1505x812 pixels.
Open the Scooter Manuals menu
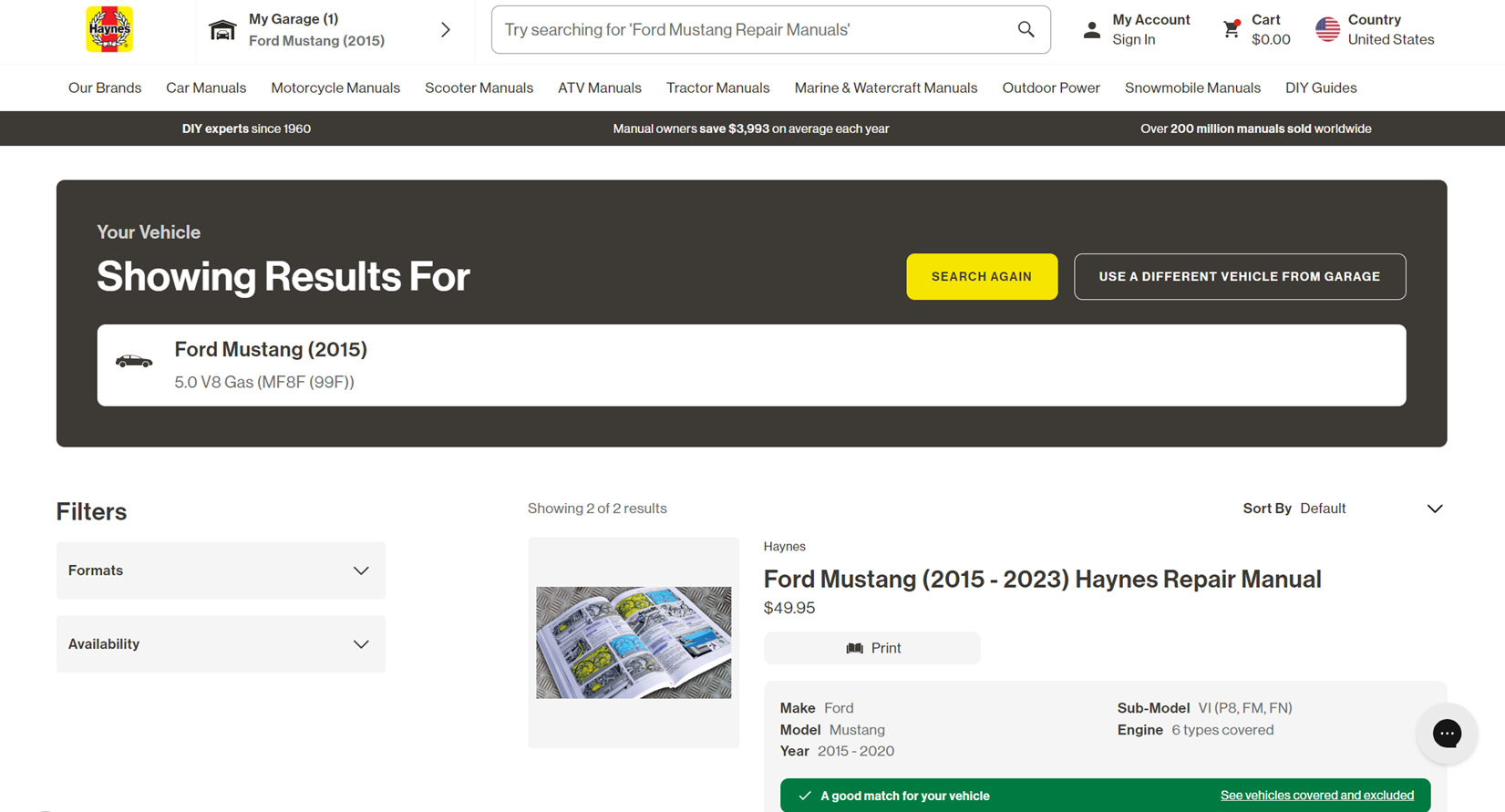coord(479,88)
